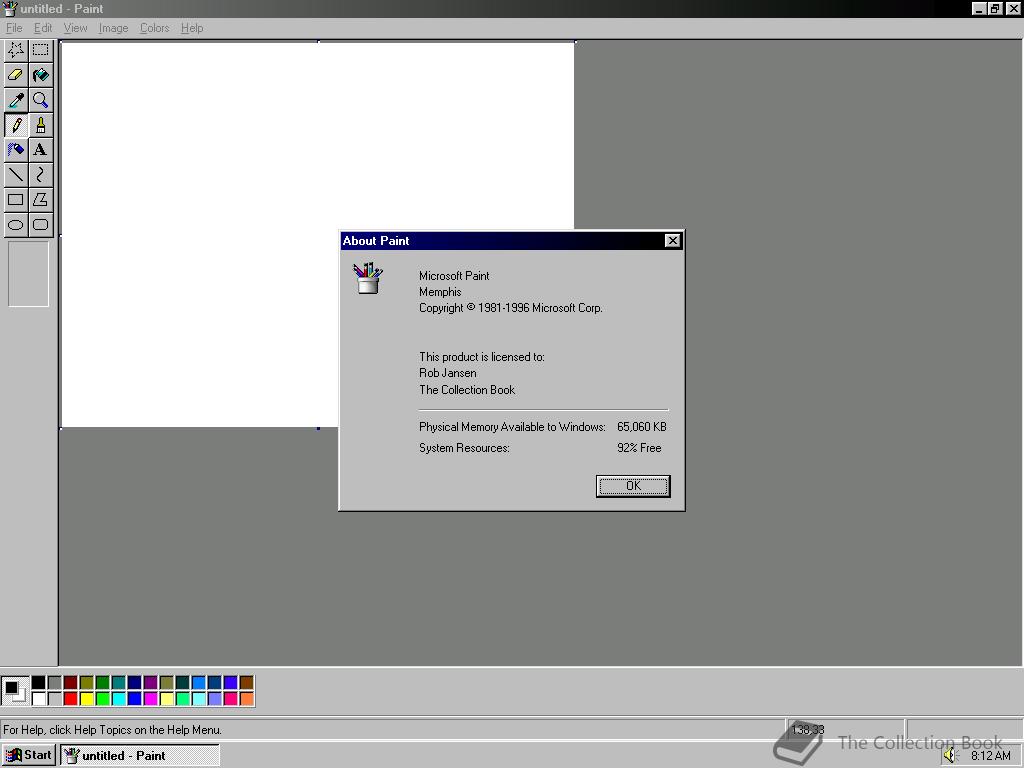
Task: Choose the periwinkle lavender-blue swatch
Action: [214, 699]
